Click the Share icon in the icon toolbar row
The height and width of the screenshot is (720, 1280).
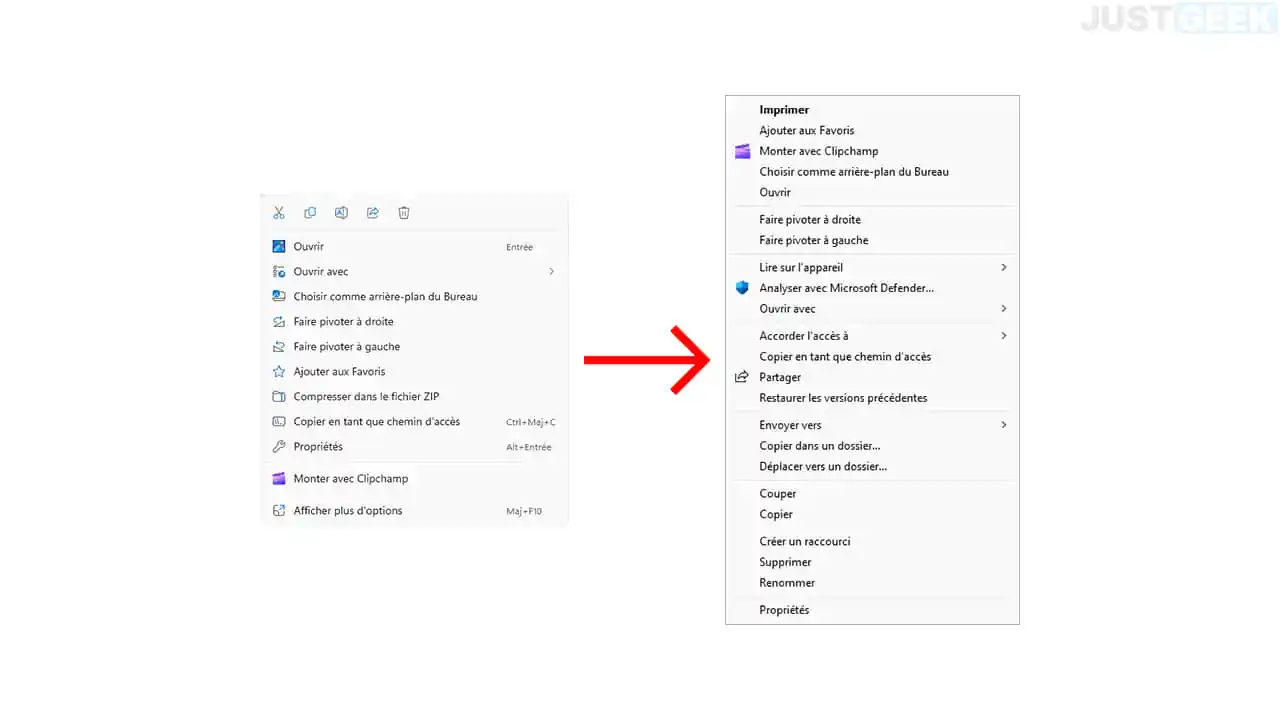(373, 212)
